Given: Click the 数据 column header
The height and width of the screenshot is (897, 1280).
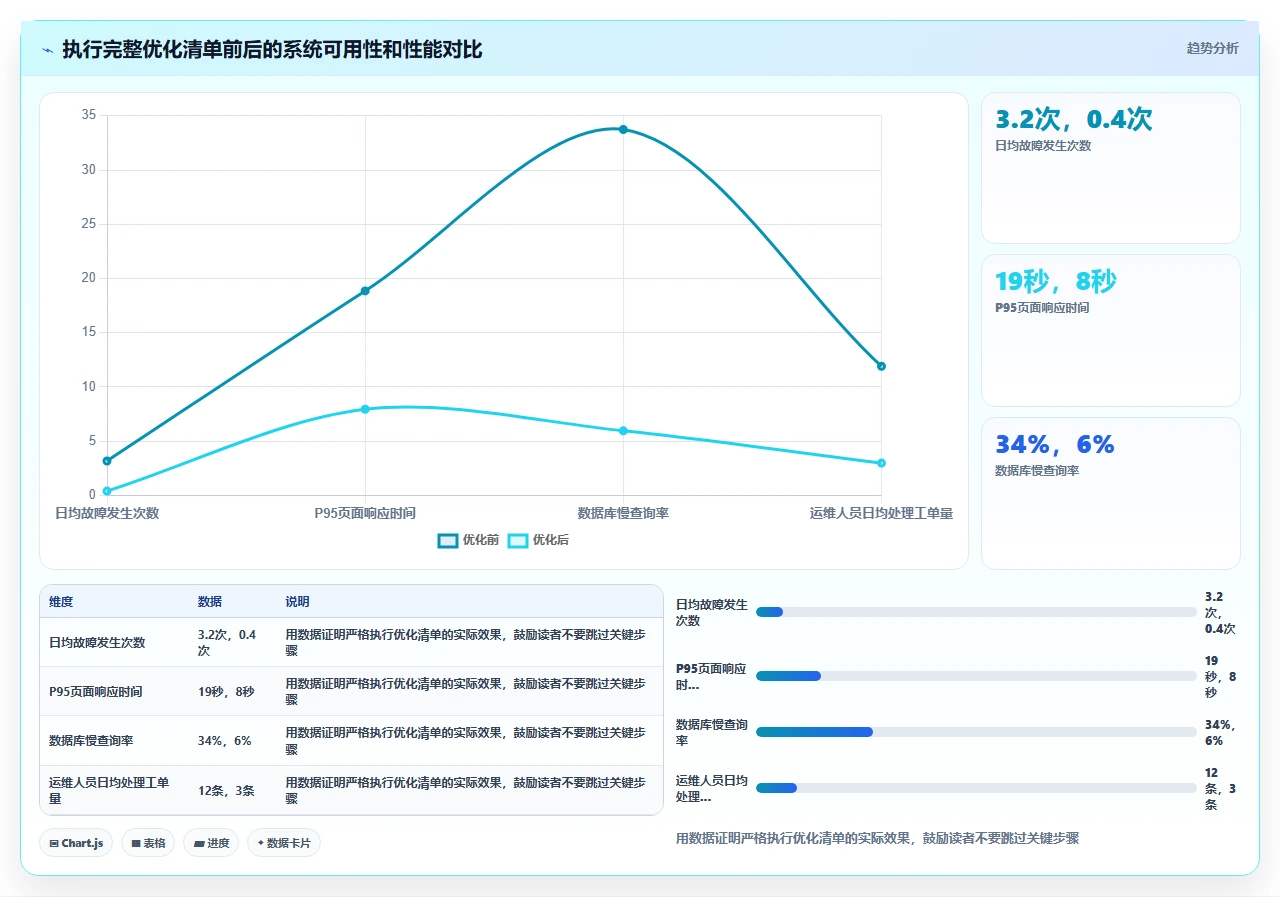Looking at the screenshot, I should (x=210, y=602).
